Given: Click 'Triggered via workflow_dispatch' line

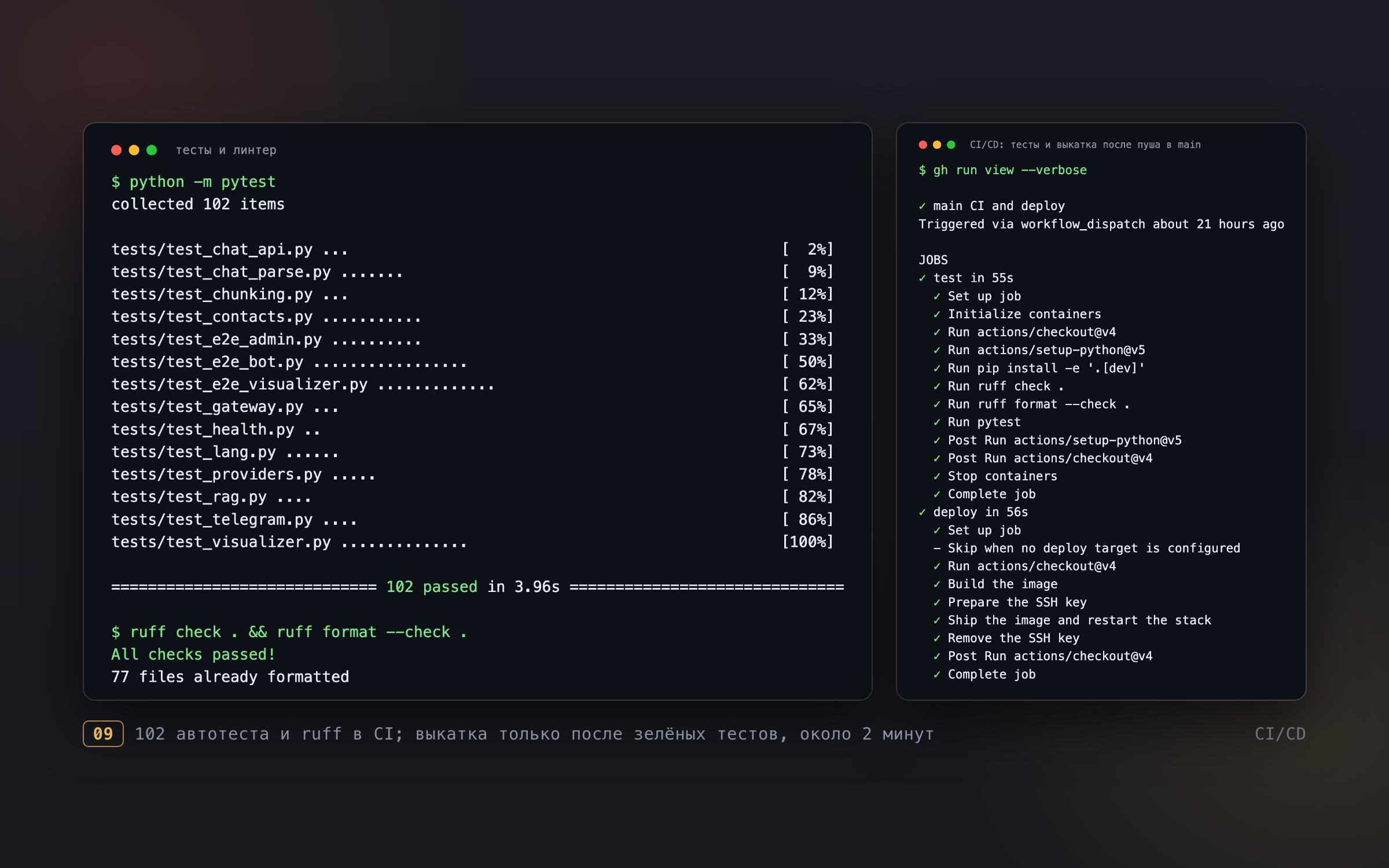Looking at the screenshot, I should tap(1101, 225).
